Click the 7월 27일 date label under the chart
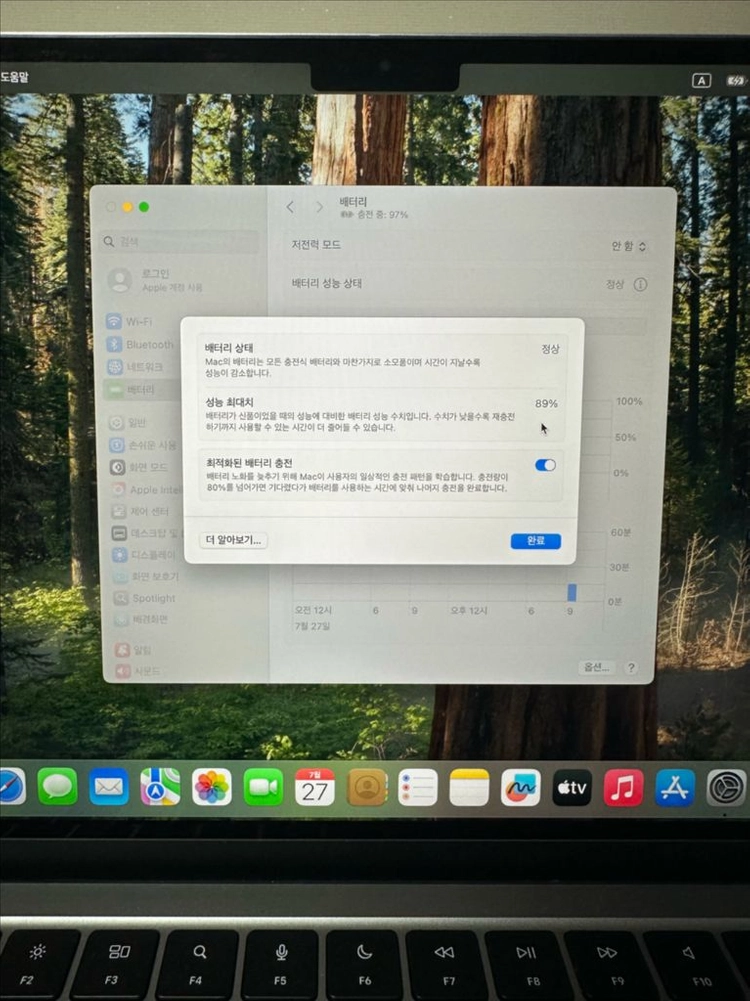Viewport: 750px width, 1001px height. (312, 626)
